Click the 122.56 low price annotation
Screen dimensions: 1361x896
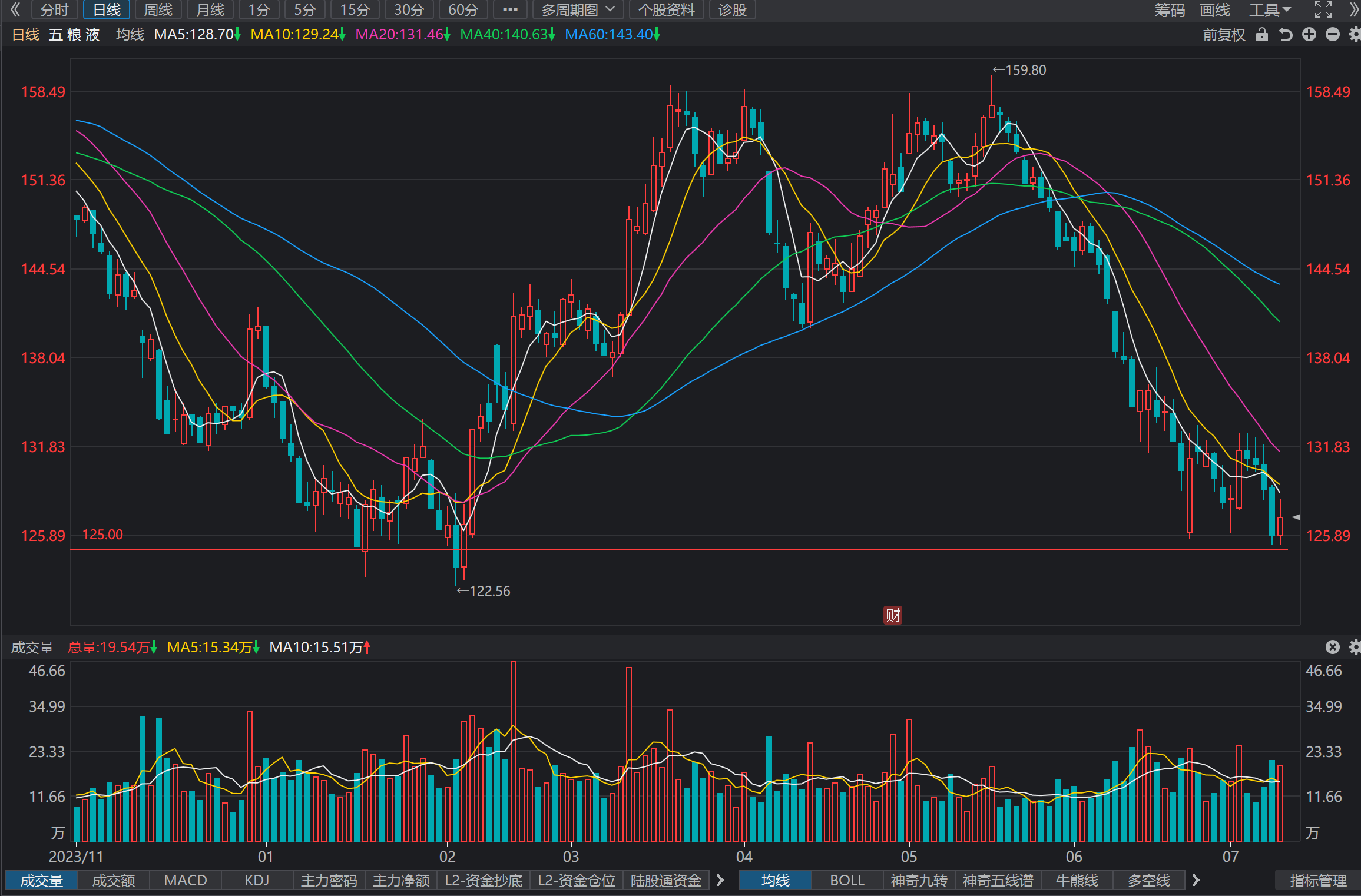(484, 591)
